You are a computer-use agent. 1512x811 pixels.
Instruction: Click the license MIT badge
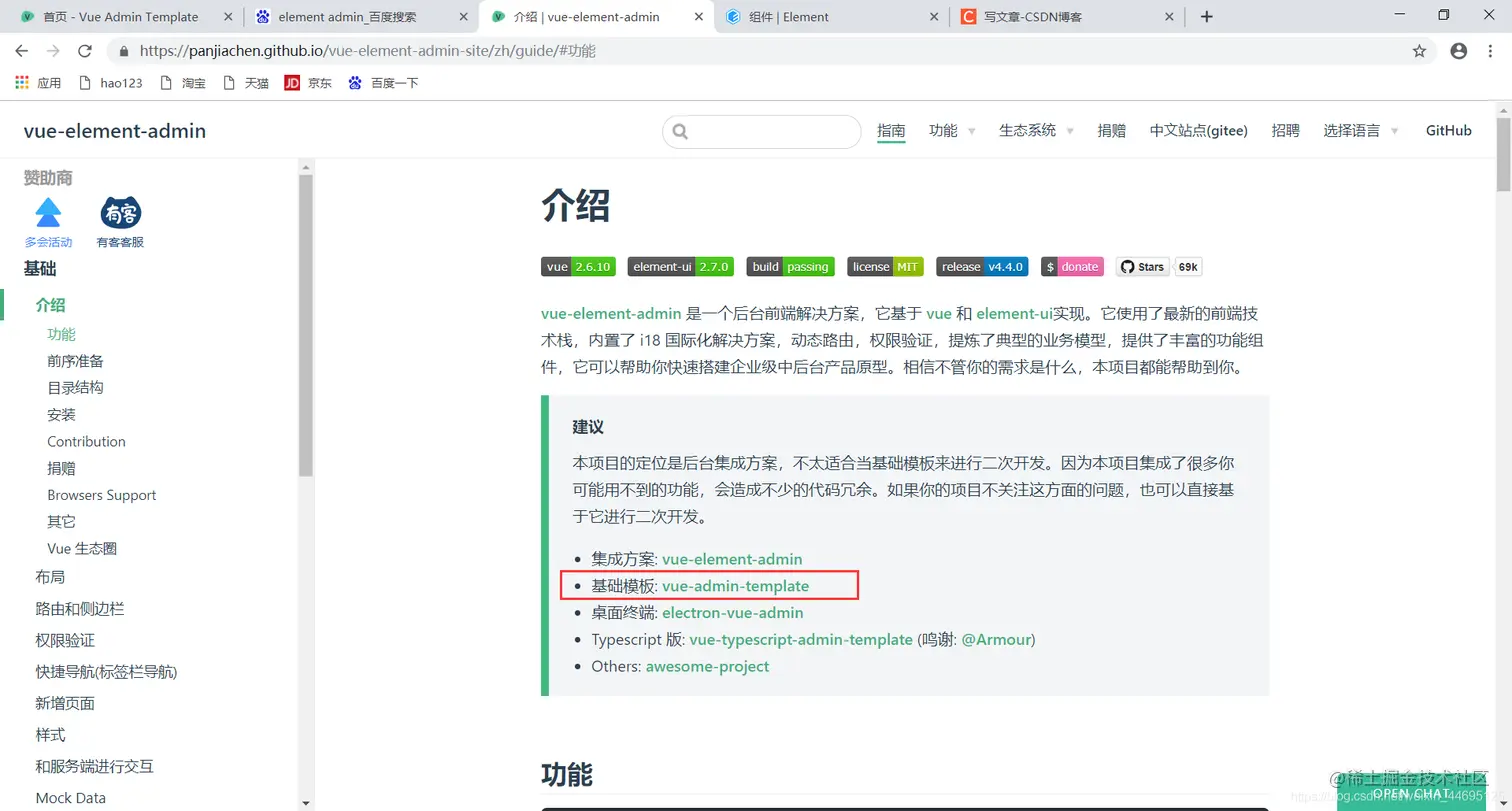[x=885, y=267]
